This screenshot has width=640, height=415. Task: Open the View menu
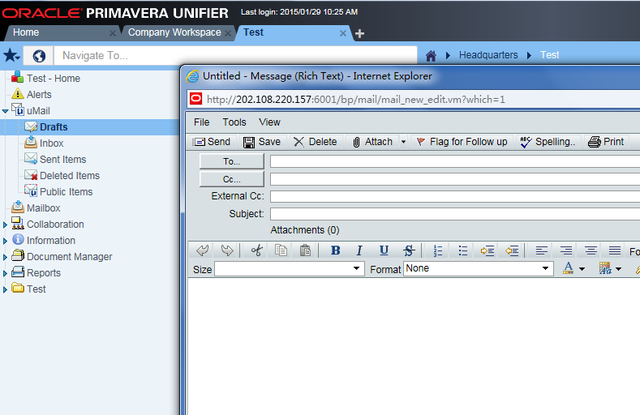(x=269, y=122)
